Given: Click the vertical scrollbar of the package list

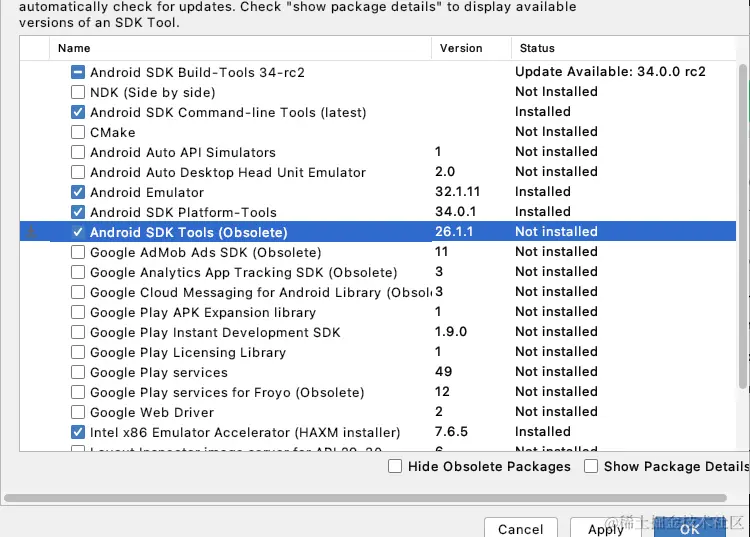Looking at the screenshot, I should click(742, 226).
